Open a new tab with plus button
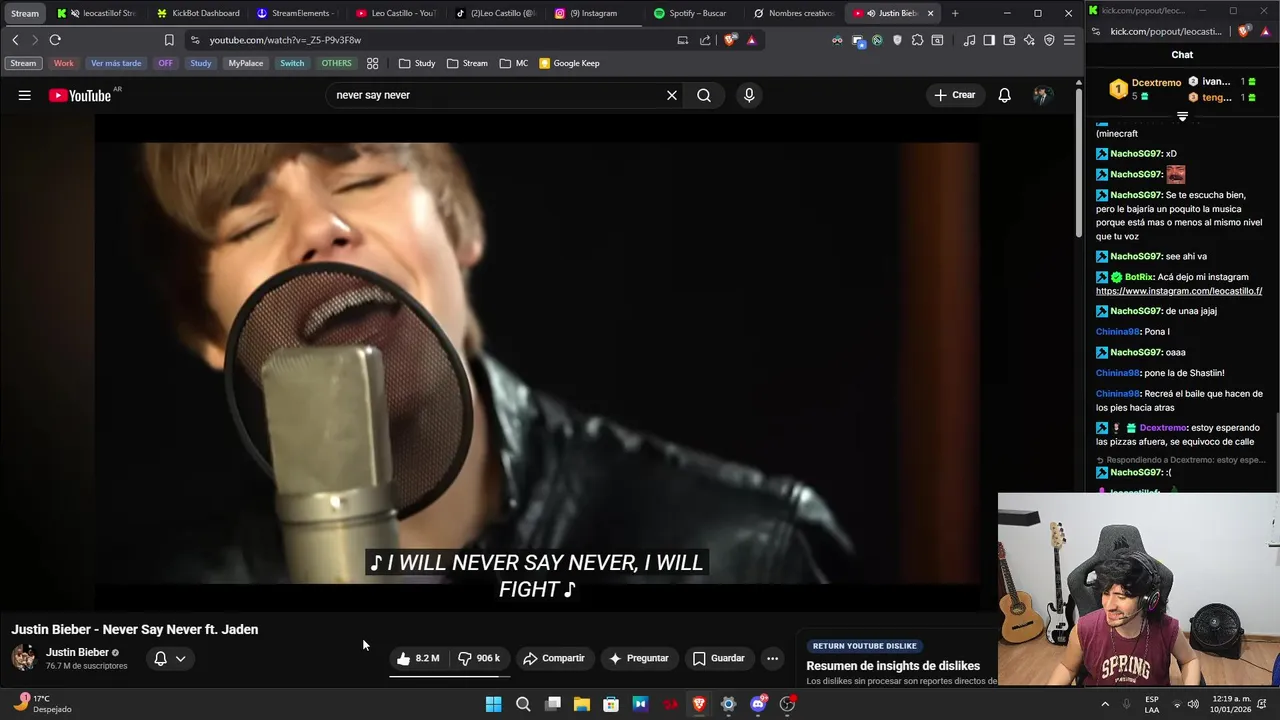 (x=955, y=13)
